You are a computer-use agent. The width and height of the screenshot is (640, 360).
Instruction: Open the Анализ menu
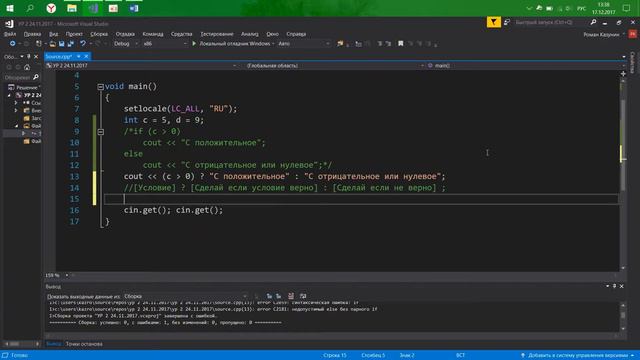click(x=249, y=34)
